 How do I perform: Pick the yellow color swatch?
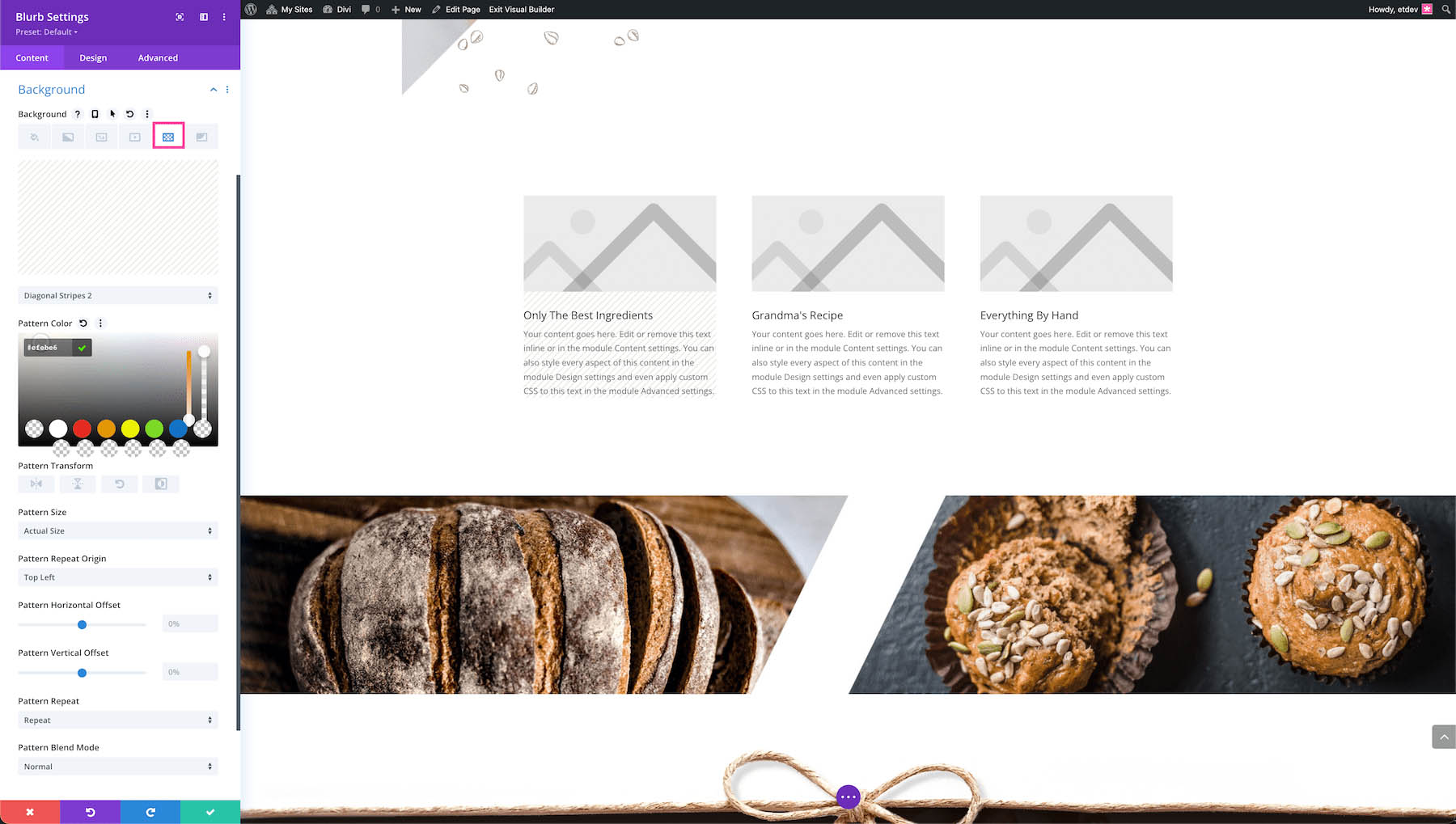130,429
